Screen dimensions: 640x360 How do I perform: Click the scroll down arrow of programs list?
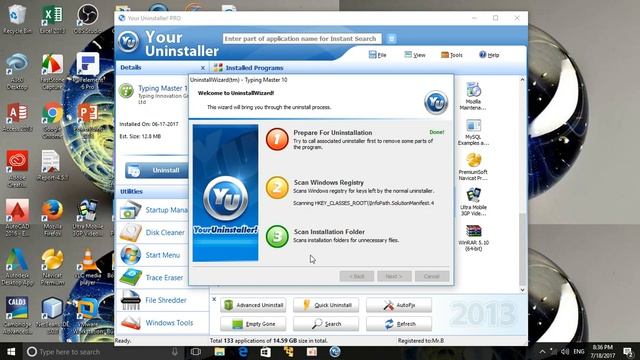coord(522,289)
